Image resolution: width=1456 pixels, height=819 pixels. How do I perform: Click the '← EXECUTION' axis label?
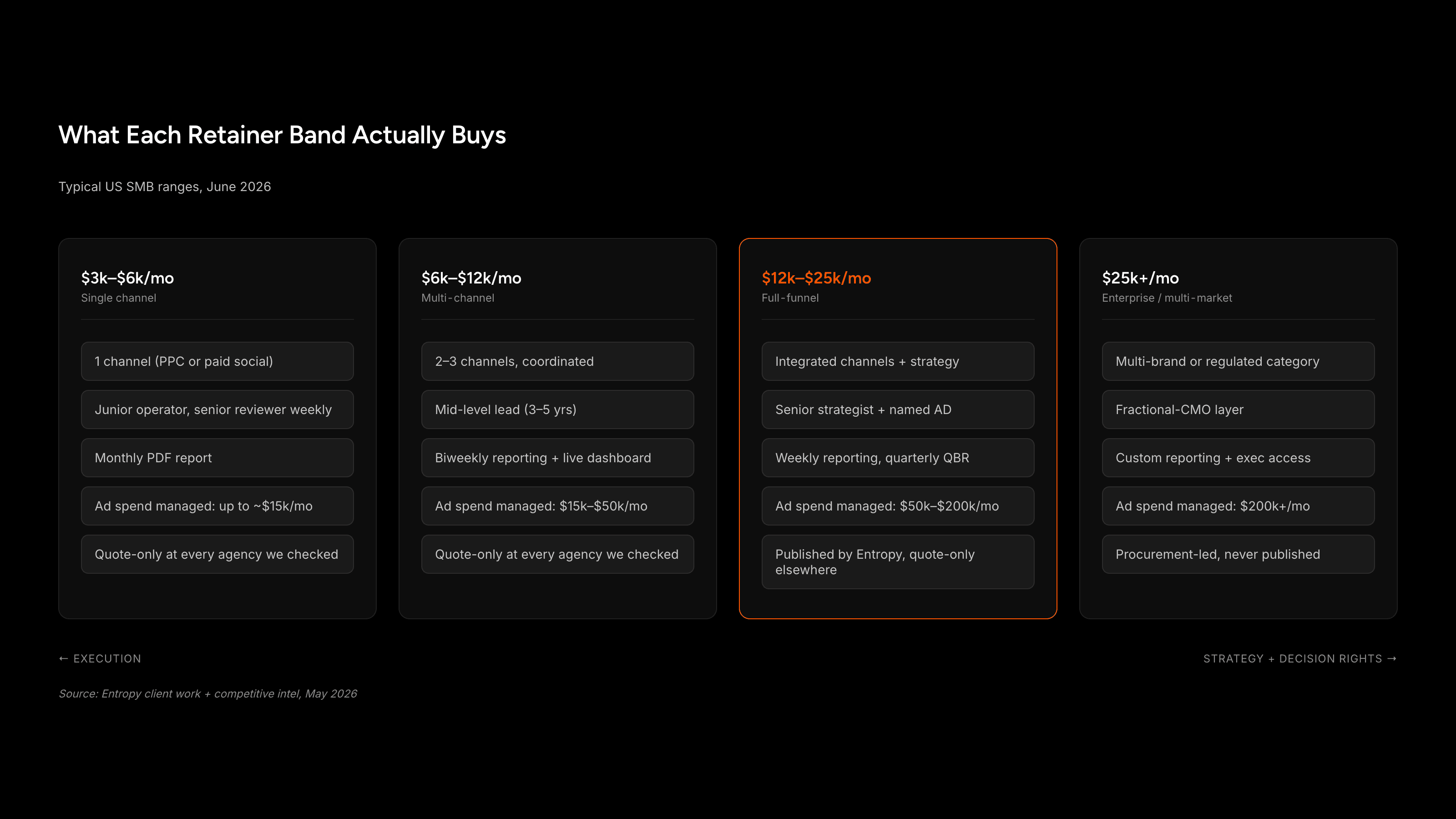pyautogui.click(x=100, y=658)
